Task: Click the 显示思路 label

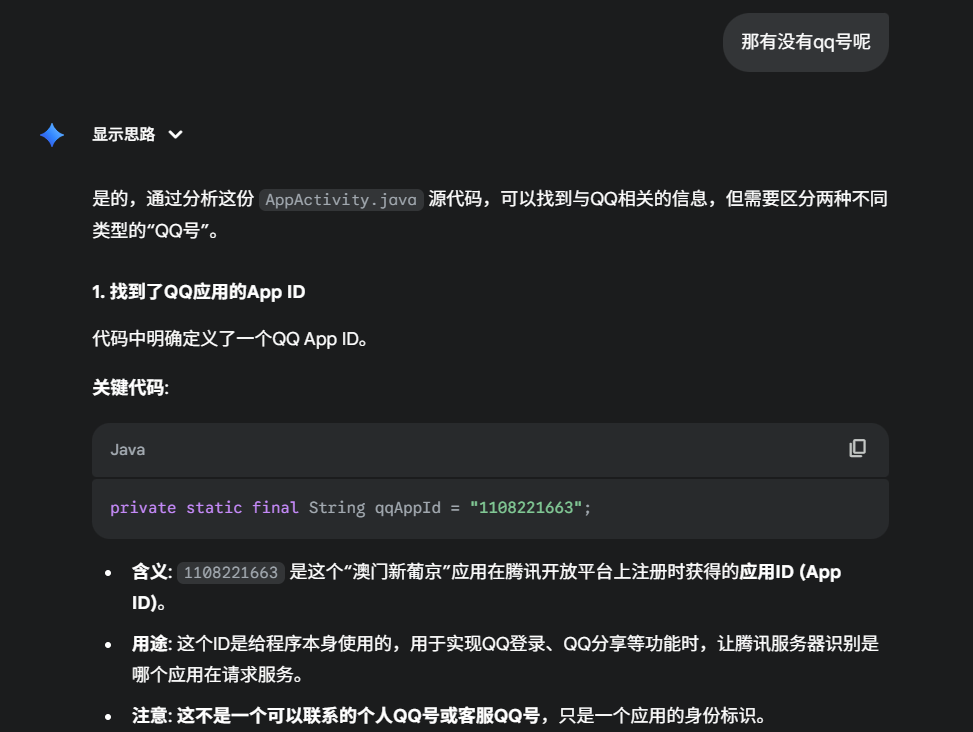Action: pos(124,135)
